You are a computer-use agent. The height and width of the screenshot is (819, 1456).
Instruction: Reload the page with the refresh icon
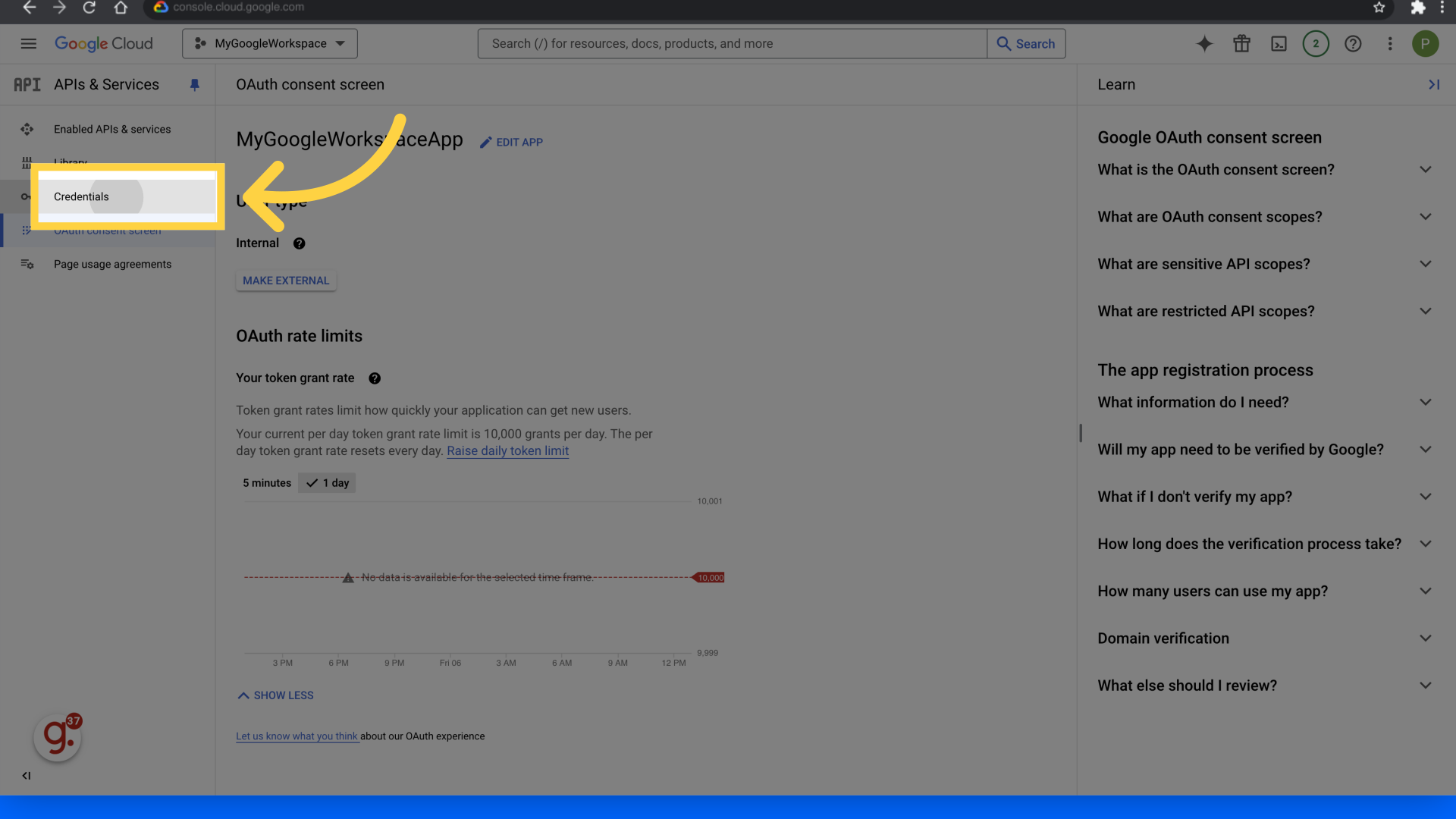(89, 8)
